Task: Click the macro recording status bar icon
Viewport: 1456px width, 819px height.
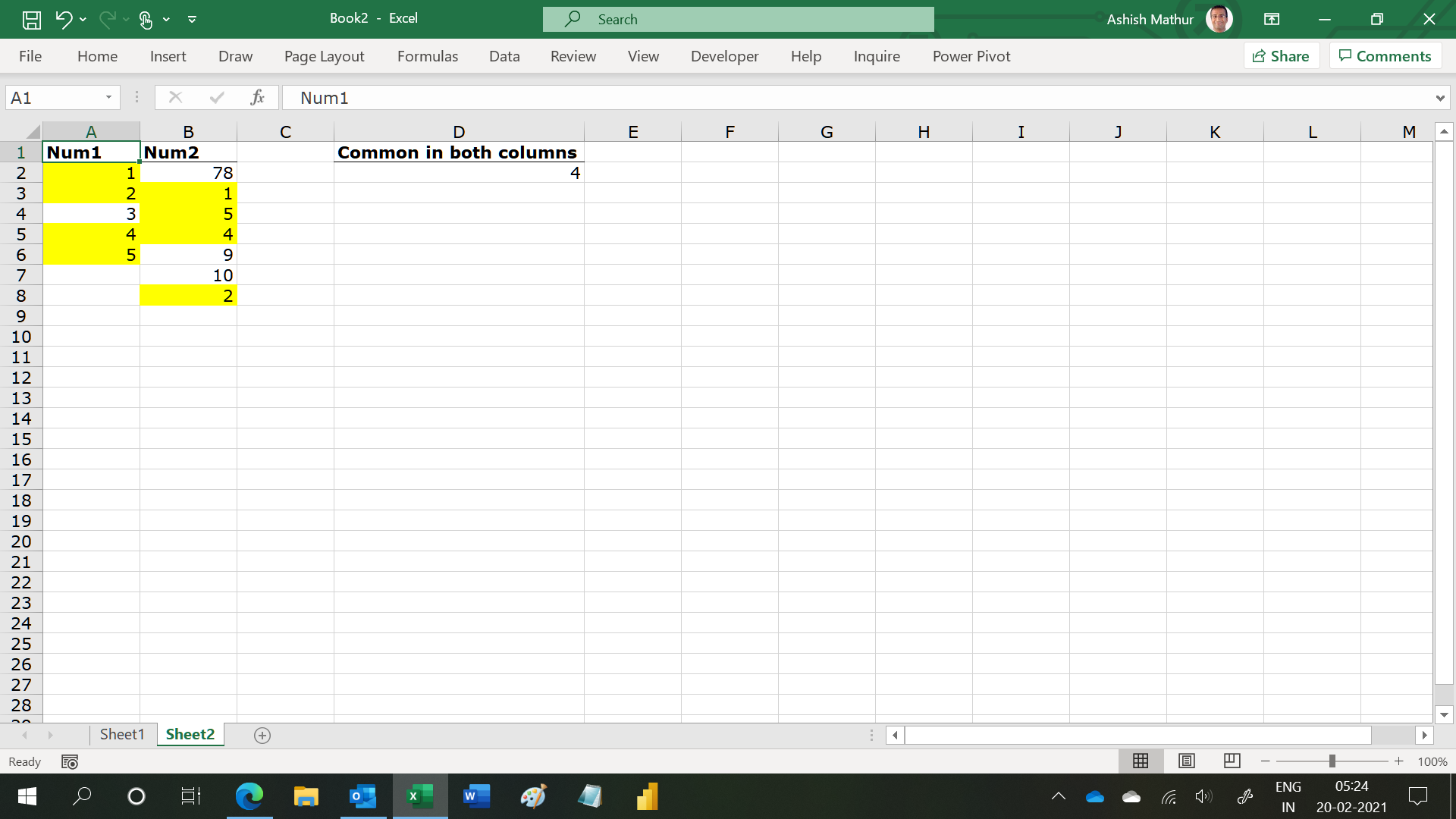Action: (70, 761)
